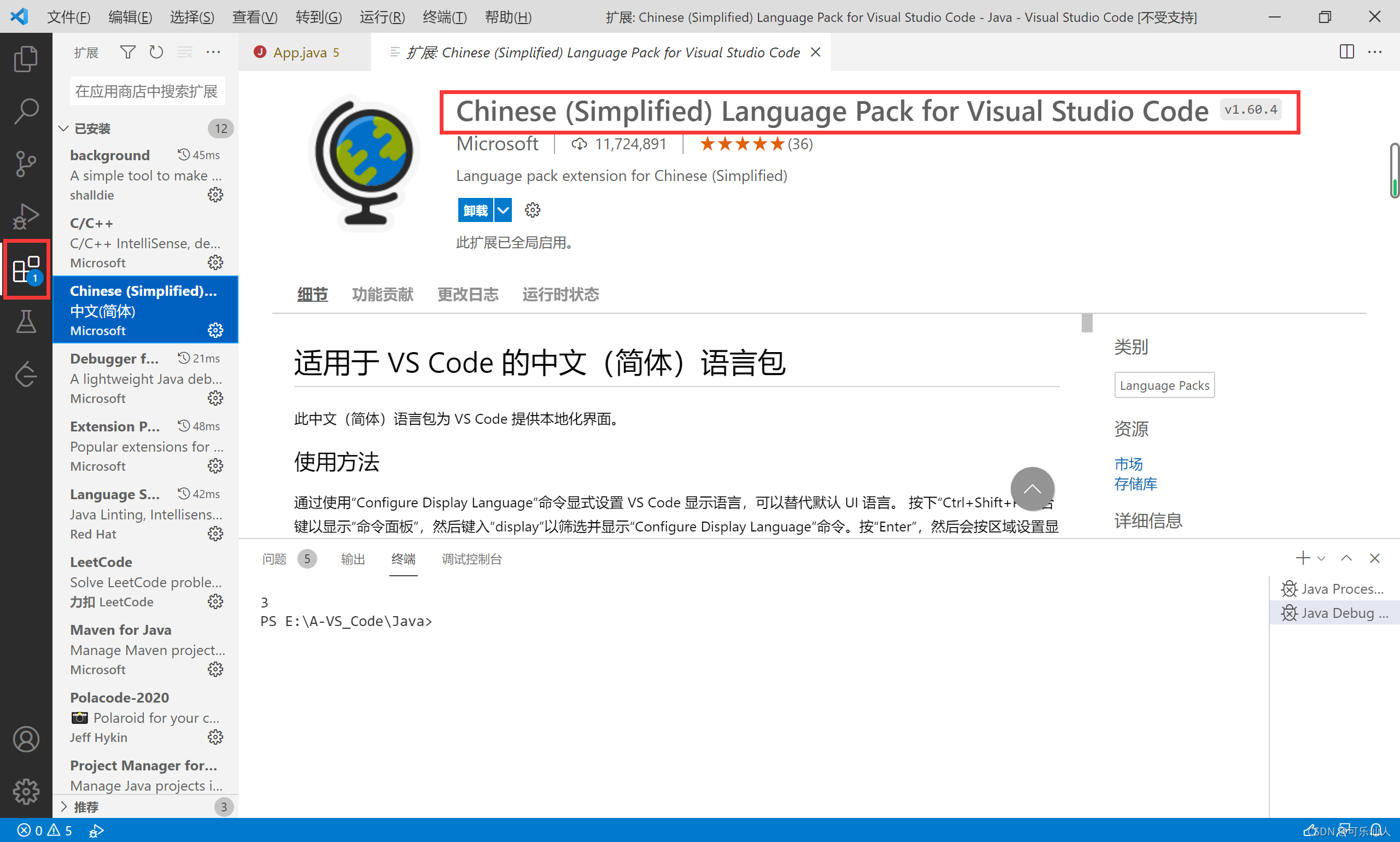This screenshot has height=842, width=1400.
Task: Open manage gear for Polacode-2020
Action: pos(215,737)
